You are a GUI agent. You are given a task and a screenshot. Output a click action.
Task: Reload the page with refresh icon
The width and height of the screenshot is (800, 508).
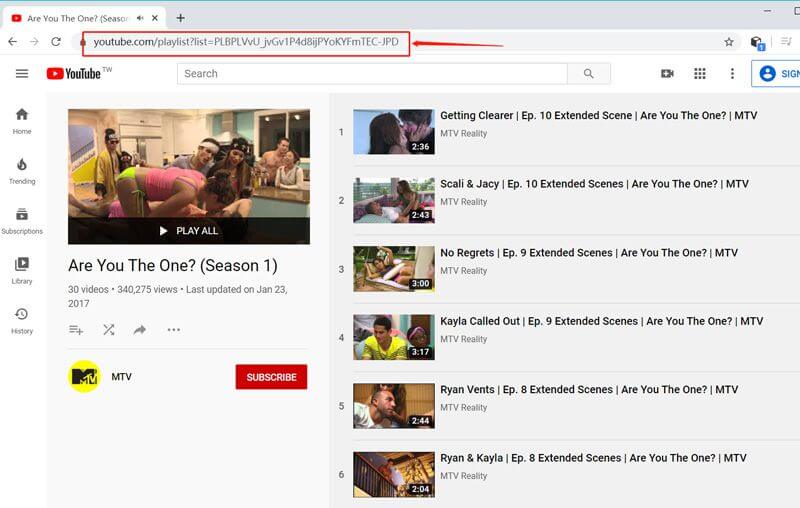[56, 42]
